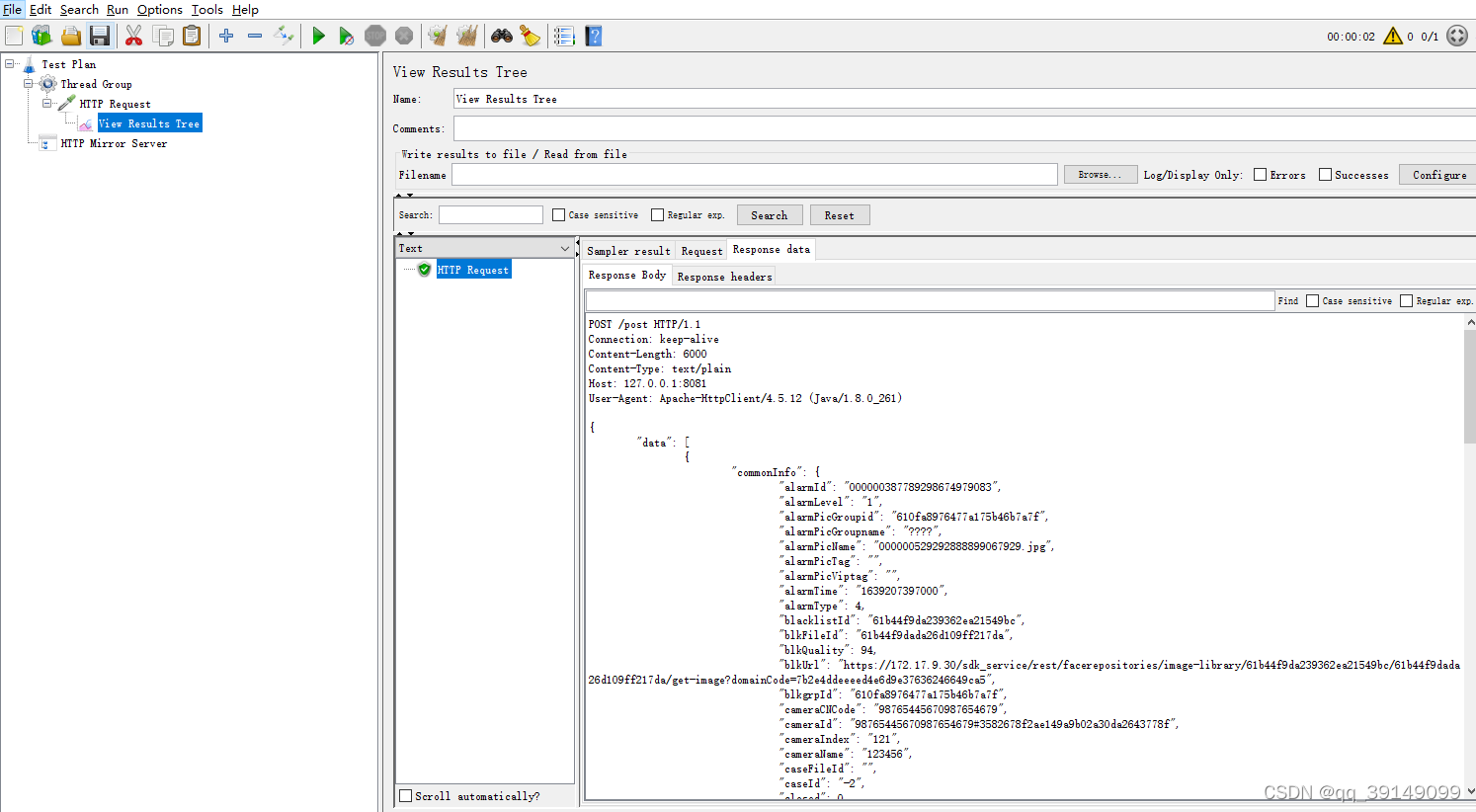The height and width of the screenshot is (812, 1476).
Task: Start the test with the green Start icon
Action: 318,35
